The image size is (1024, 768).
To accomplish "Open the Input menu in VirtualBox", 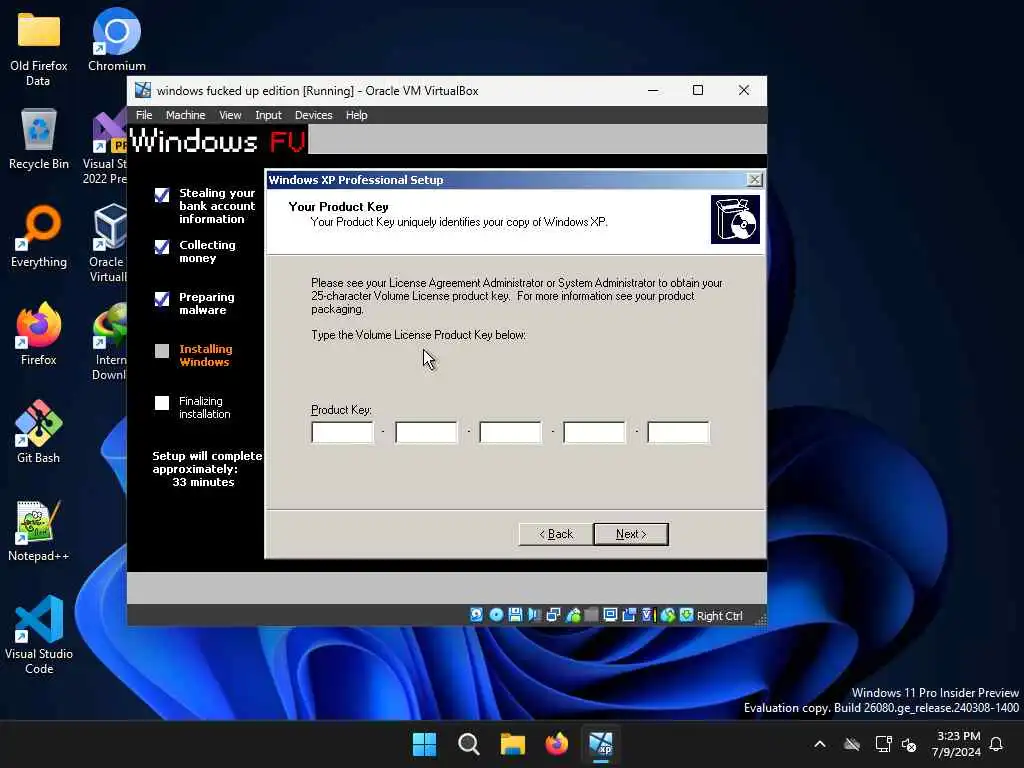I will 268,115.
